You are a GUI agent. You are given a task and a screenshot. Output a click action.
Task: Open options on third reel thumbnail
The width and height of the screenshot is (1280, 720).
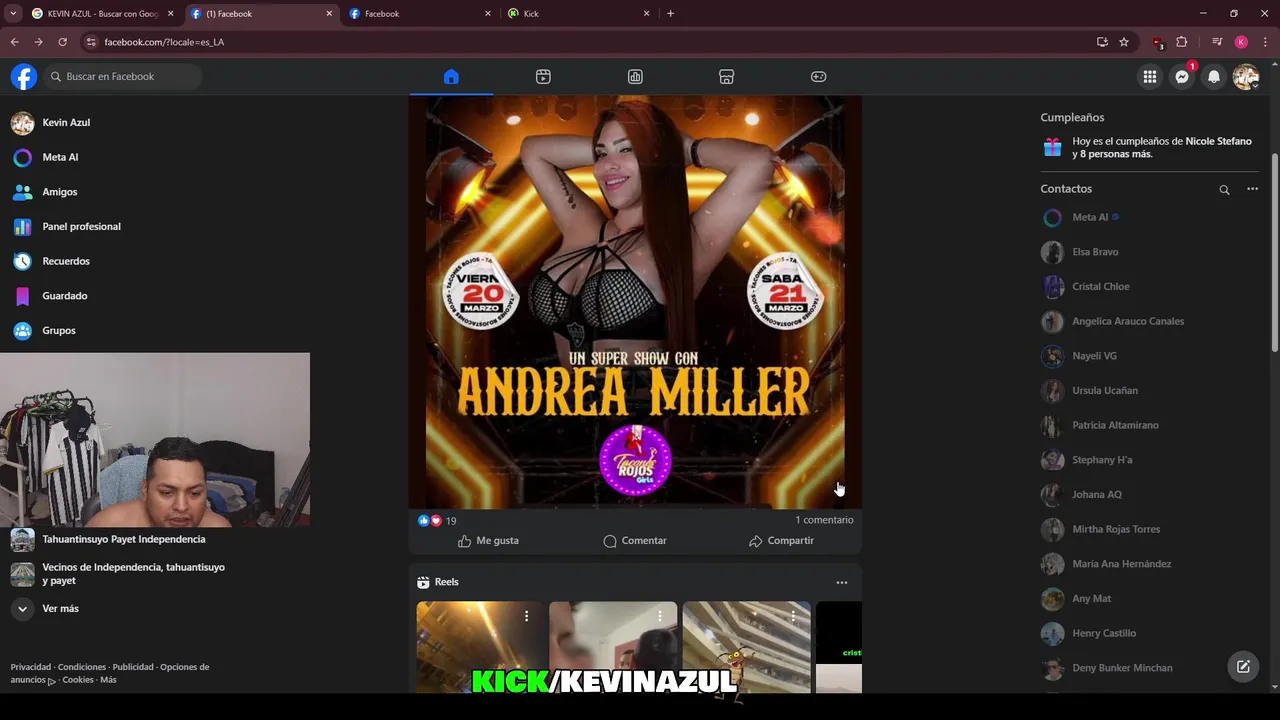coord(793,616)
